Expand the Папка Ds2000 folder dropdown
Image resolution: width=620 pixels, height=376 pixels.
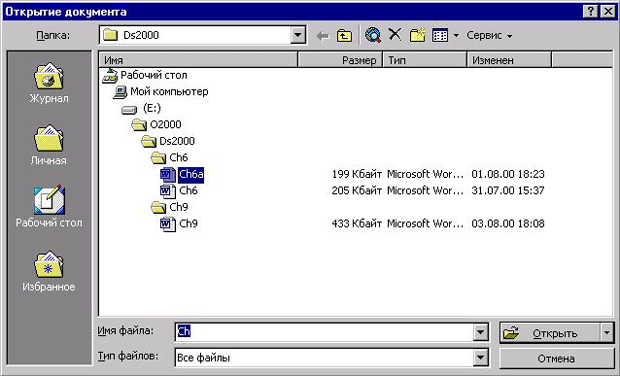[298, 35]
